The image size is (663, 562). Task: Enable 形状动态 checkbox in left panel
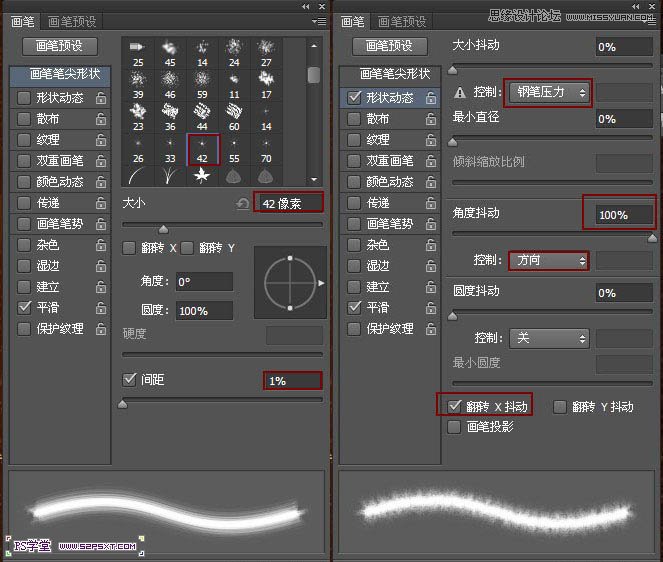click(24, 98)
